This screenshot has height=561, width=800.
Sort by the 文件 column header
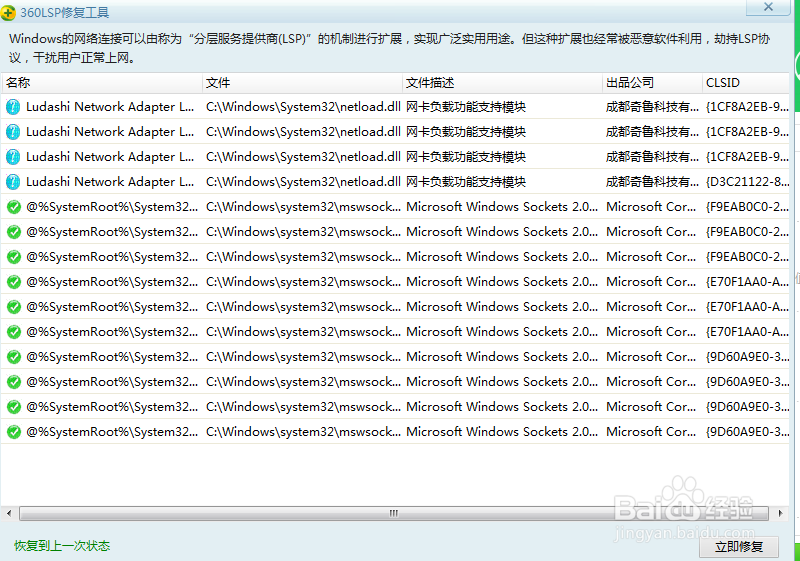tap(302, 83)
